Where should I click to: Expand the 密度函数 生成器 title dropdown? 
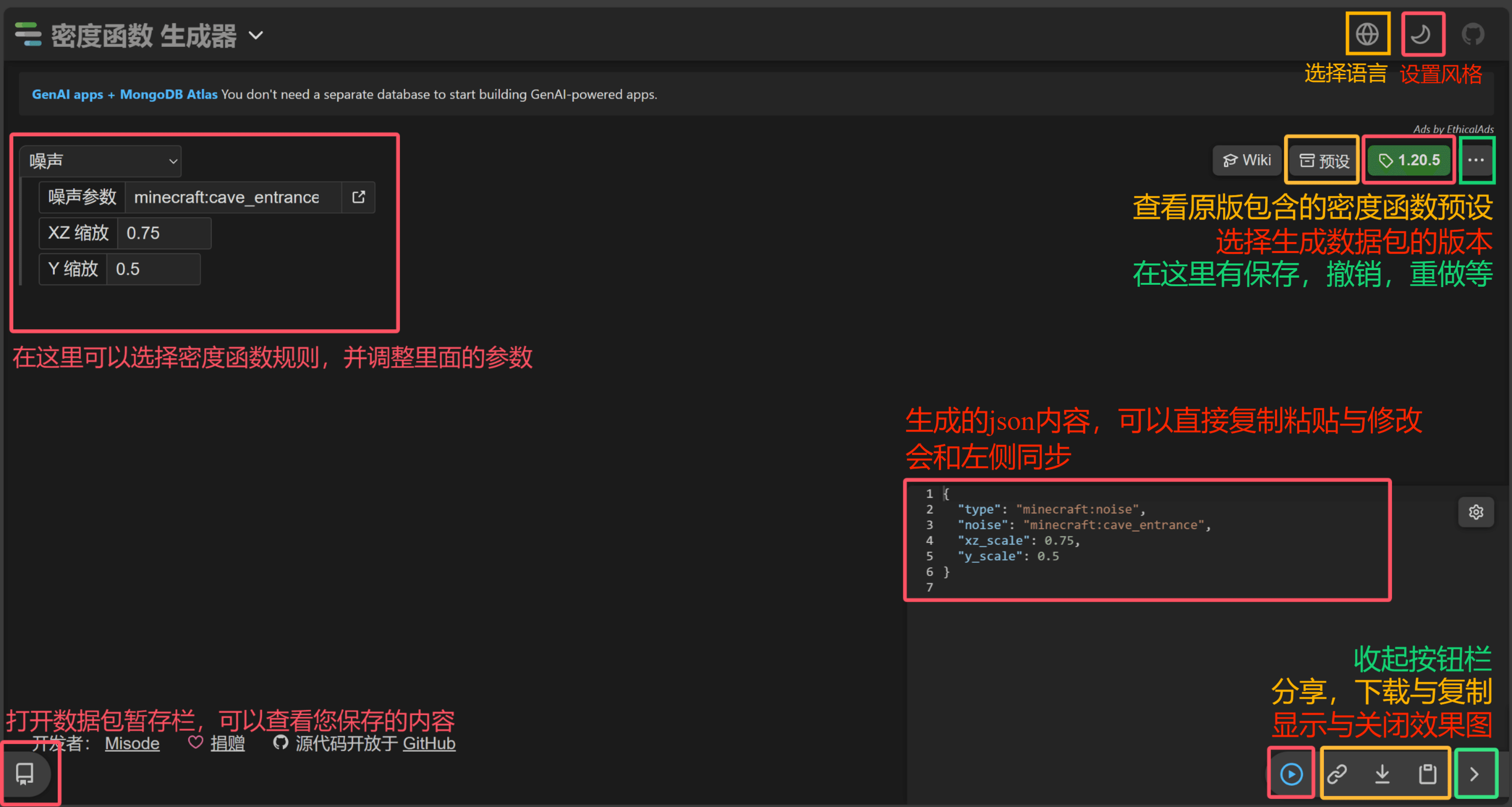(256, 35)
